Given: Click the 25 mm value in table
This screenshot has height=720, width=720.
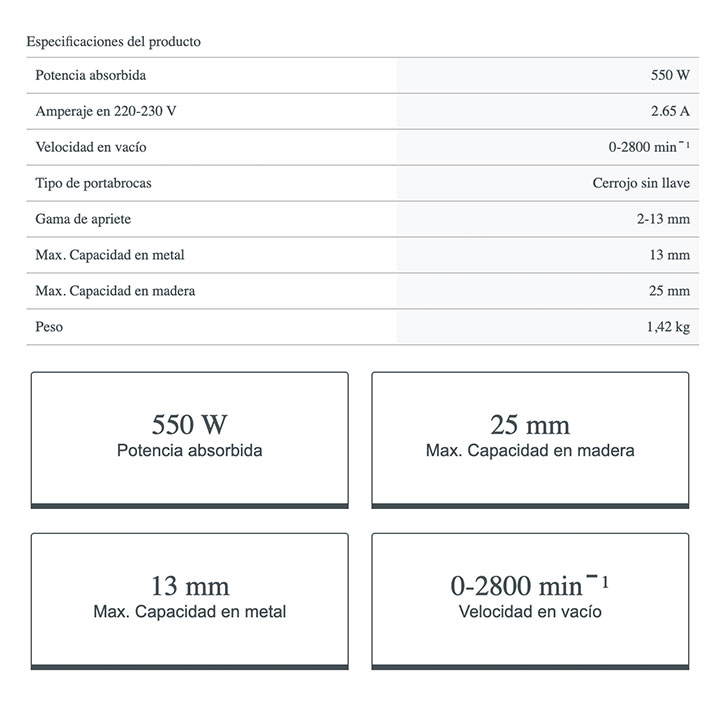Looking at the screenshot, I should (x=670, y=291).
